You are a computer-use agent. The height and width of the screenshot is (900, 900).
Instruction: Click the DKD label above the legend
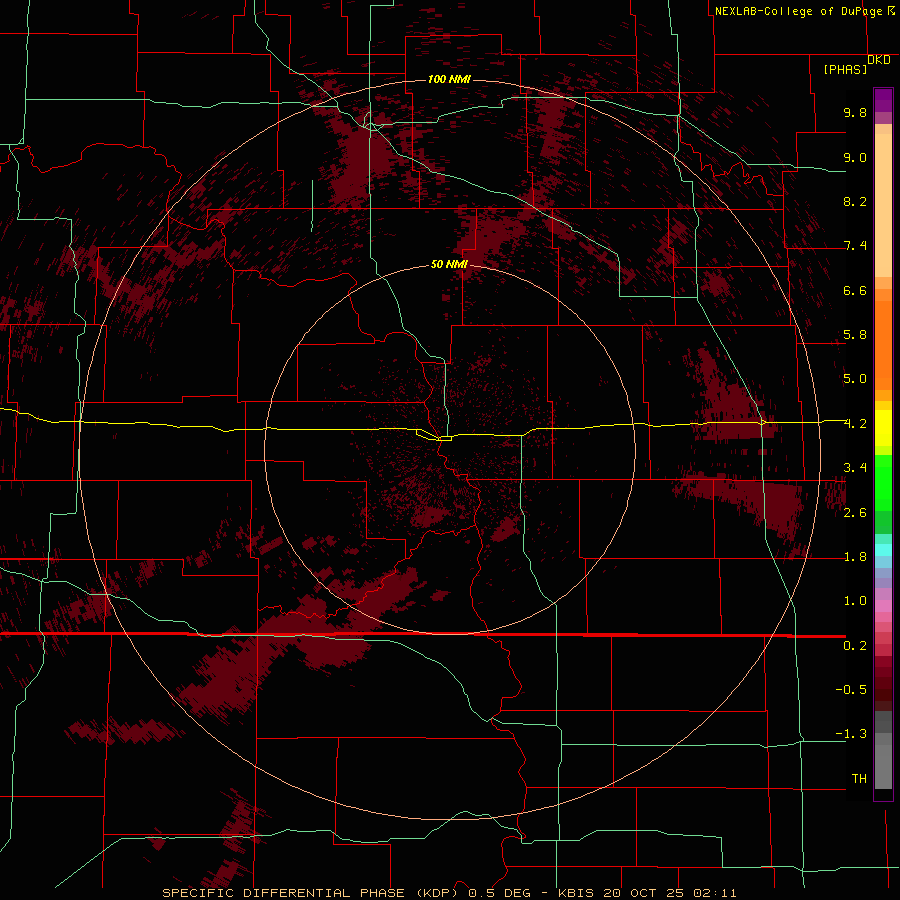879,60
